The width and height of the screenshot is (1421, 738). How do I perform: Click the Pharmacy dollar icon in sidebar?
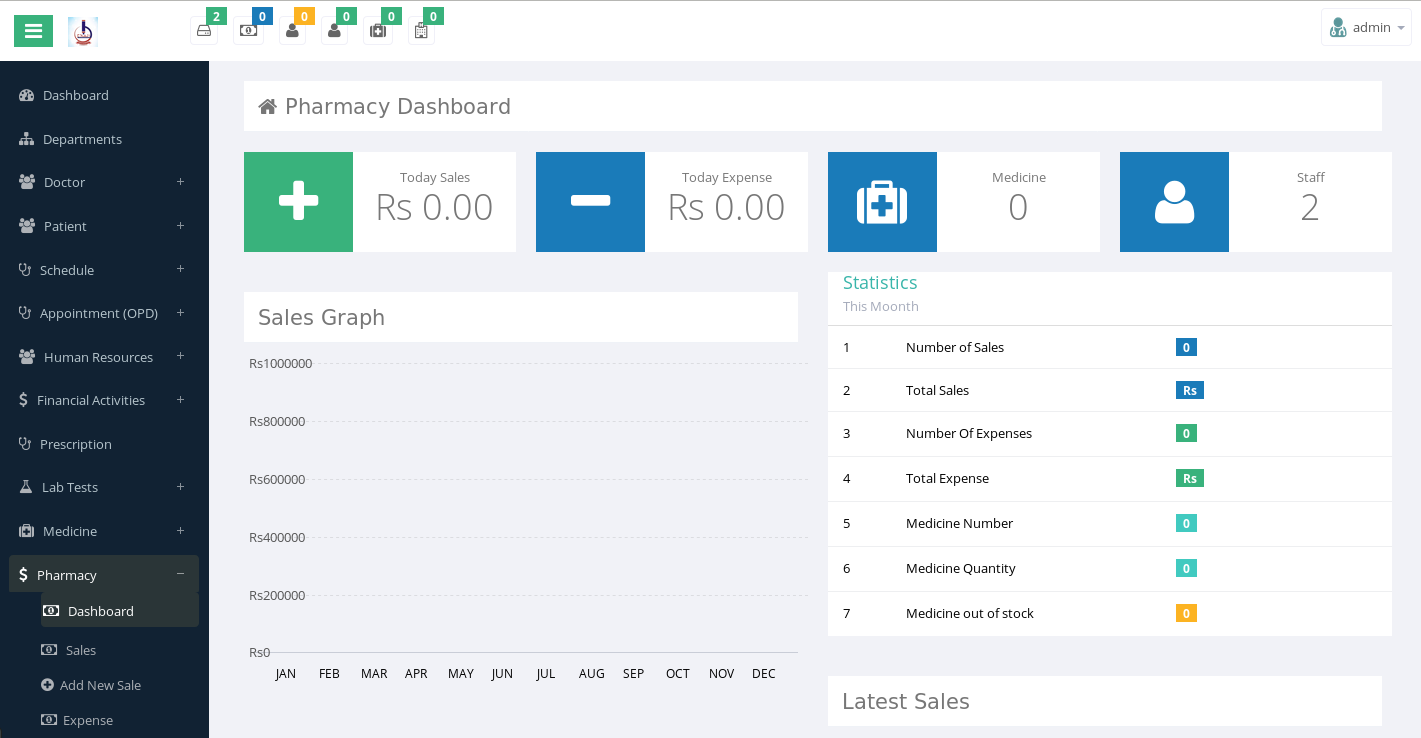pos(23,575)
